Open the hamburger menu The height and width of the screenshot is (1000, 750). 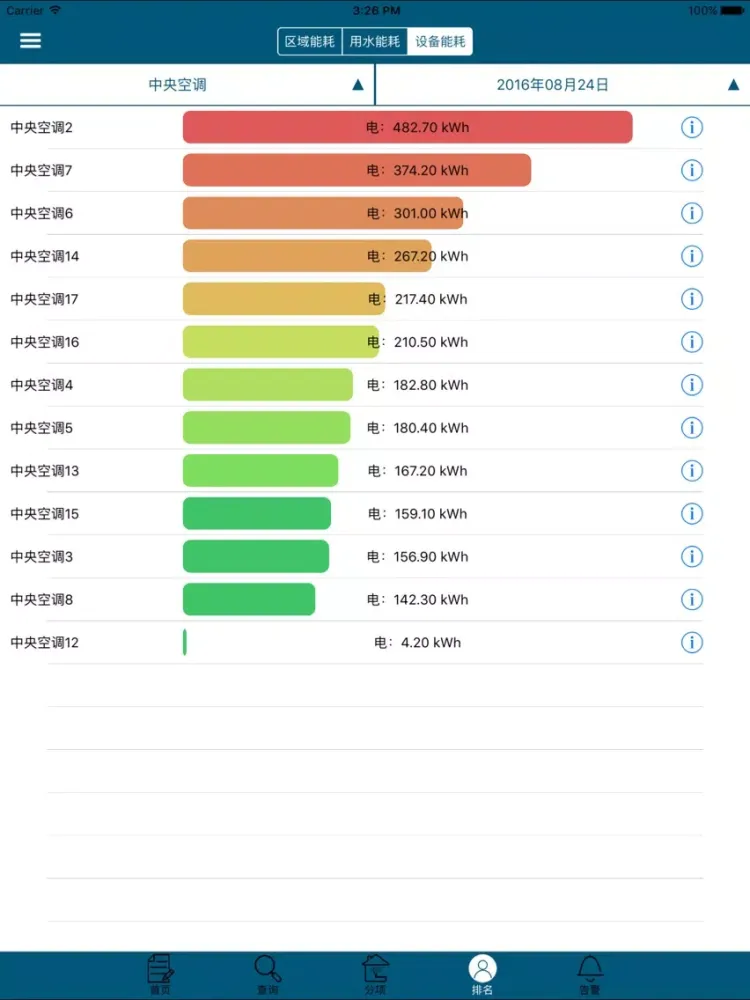(31, 41)
